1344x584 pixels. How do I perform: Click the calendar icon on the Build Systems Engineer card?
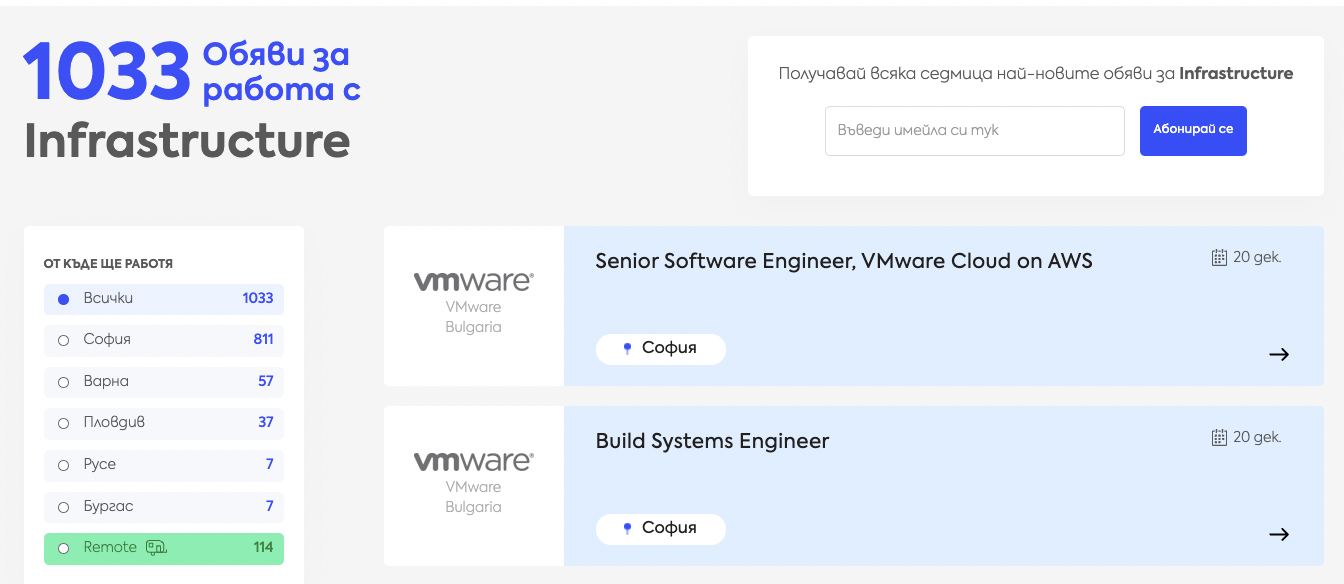point(1219,437)
